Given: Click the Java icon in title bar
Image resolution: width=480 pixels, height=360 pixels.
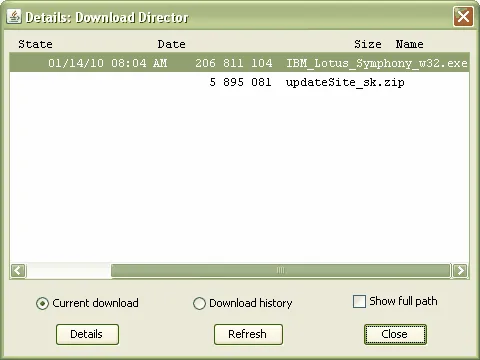Looking at the screenshot, I should coord(14,16).
